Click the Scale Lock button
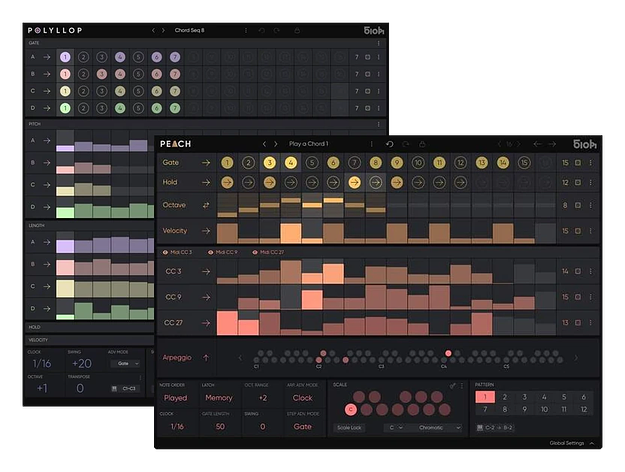Screen dimensions: 625x472 click(x=349, y=428)
